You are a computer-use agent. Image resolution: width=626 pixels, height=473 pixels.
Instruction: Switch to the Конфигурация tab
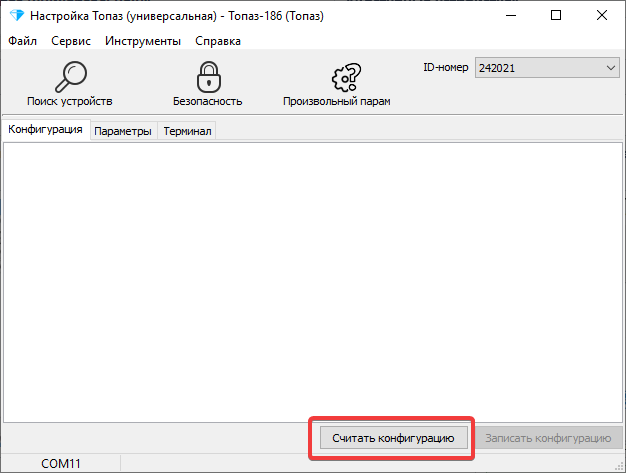click(x=45, y=131)
